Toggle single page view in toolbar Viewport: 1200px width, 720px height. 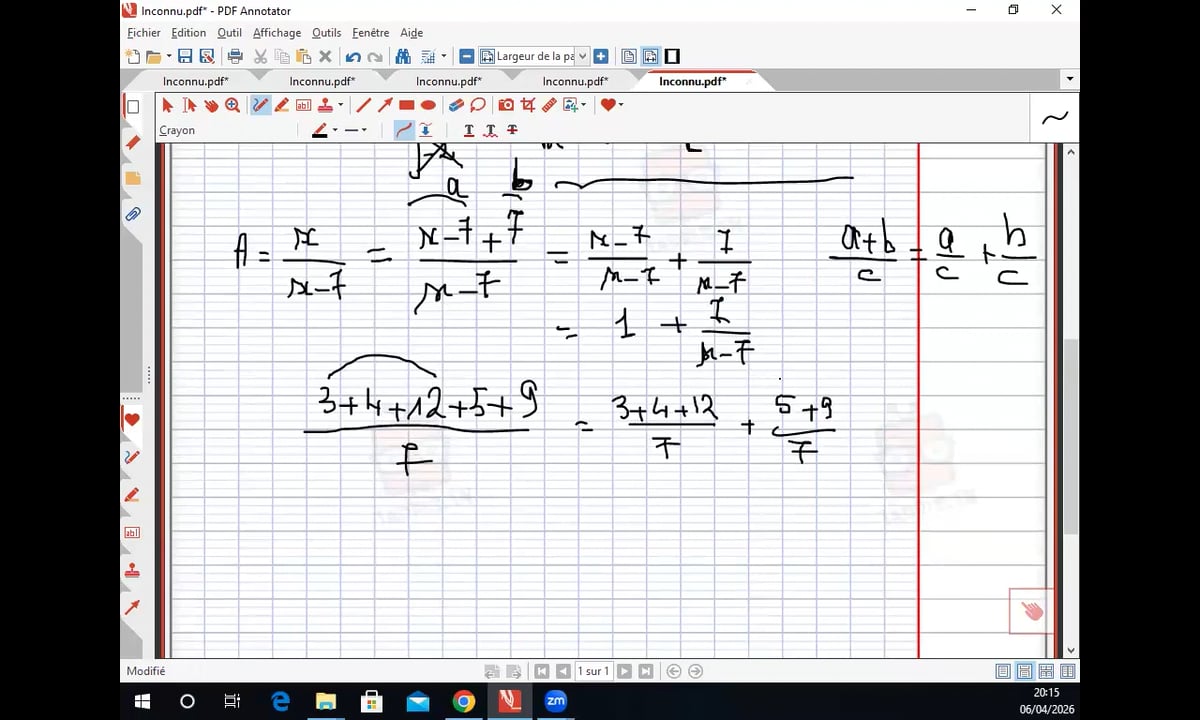click(629, 57)
